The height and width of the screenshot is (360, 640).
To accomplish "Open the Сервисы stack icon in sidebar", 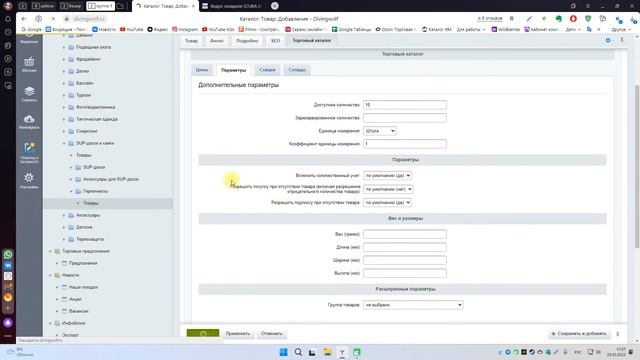I will click(x=29, y=94).
